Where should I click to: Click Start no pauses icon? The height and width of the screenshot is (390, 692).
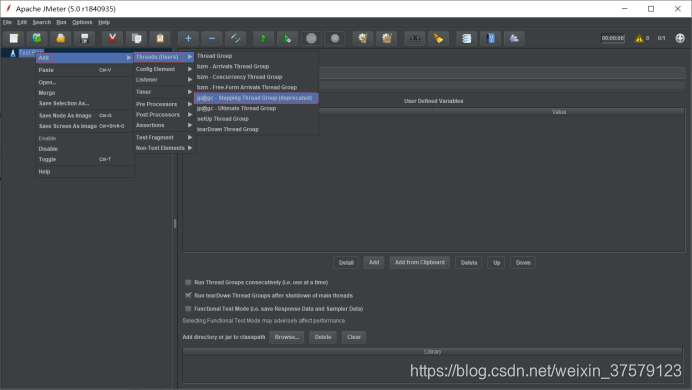287,38
